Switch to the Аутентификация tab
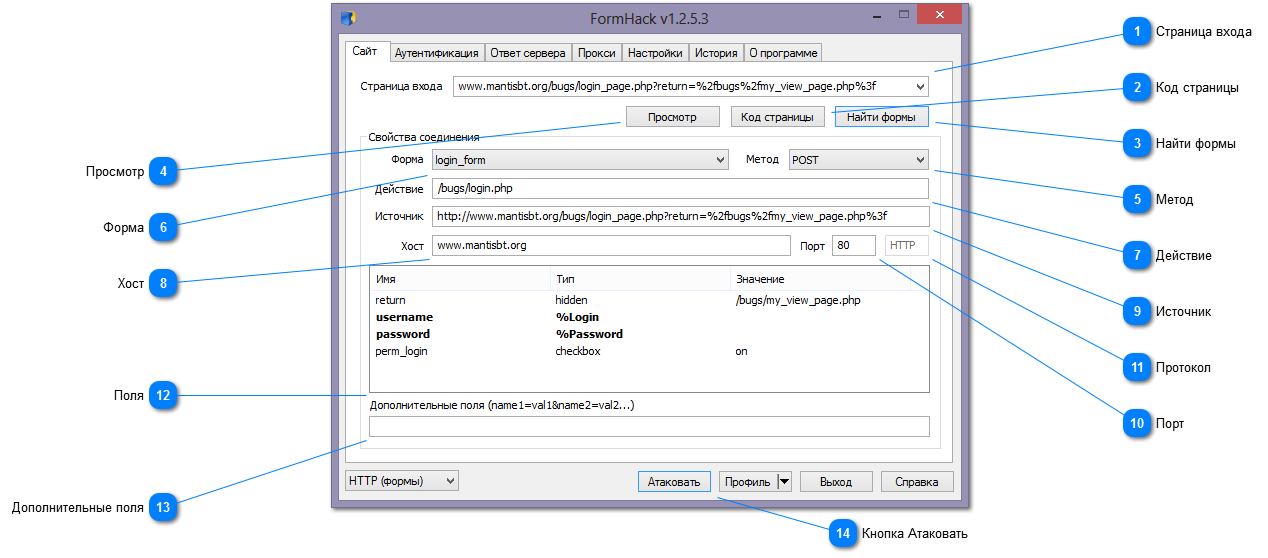Image resolution: width=1268 pixels, height=558 pixels. [x=436, y=53]
